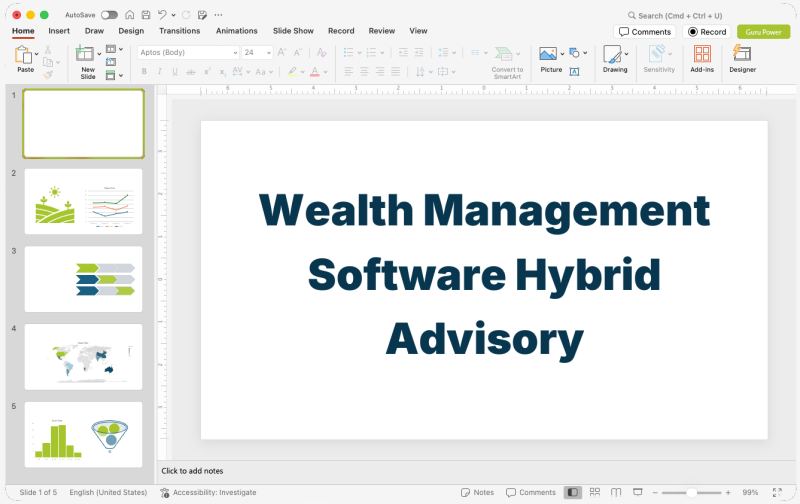
Task: Align text to the right
Action: click(380, 71)
